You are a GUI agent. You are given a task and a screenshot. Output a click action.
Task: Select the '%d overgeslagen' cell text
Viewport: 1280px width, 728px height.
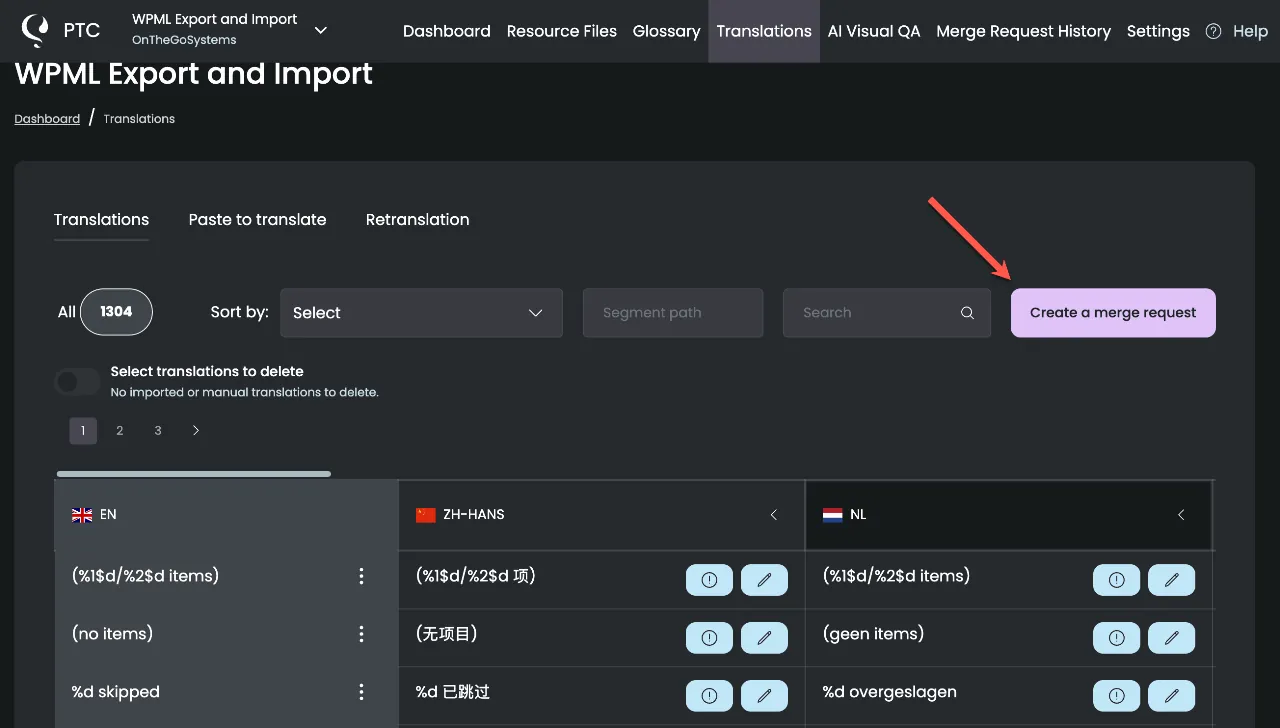pos(889,692)
